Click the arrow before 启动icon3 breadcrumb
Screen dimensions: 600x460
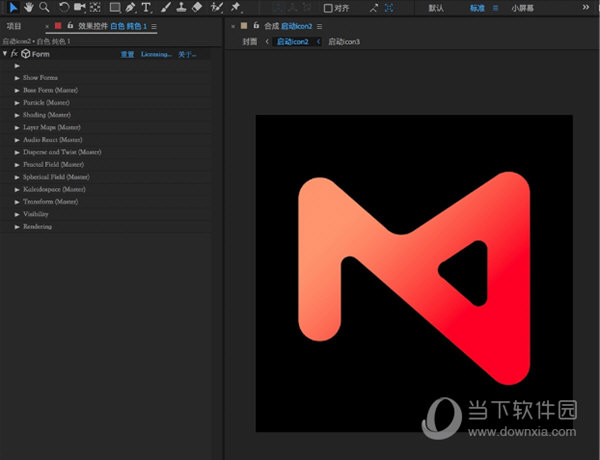[x=318, y=41]
